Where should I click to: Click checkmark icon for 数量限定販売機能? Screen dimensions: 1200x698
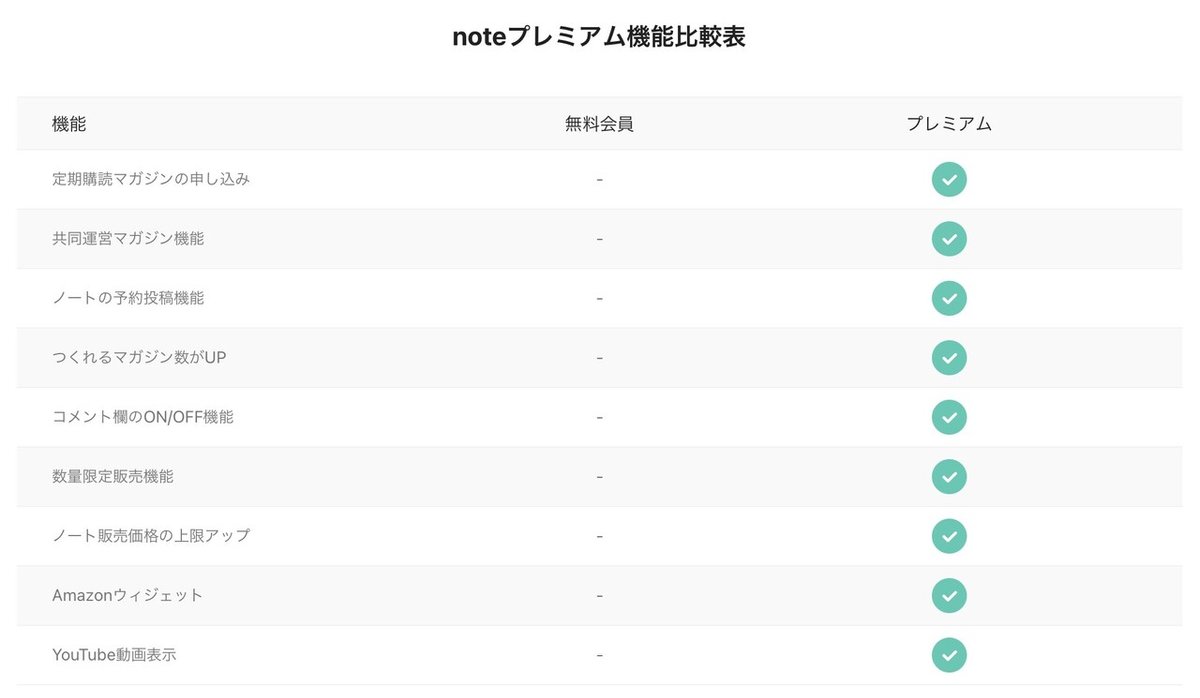949,477
